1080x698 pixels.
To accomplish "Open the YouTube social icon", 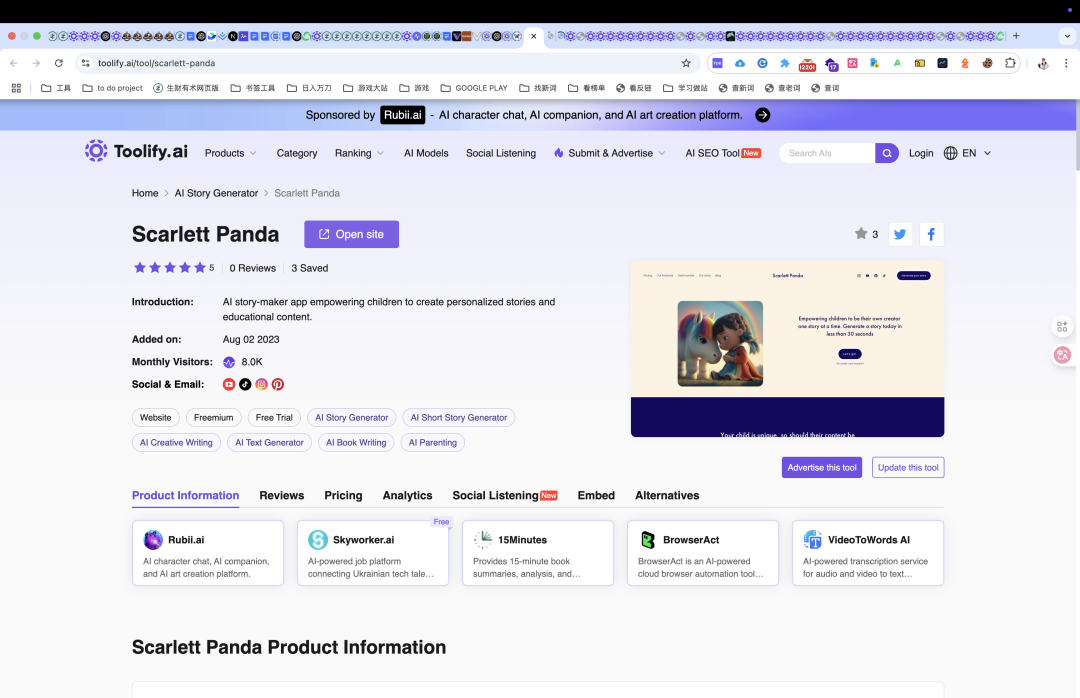I will 229,384.
